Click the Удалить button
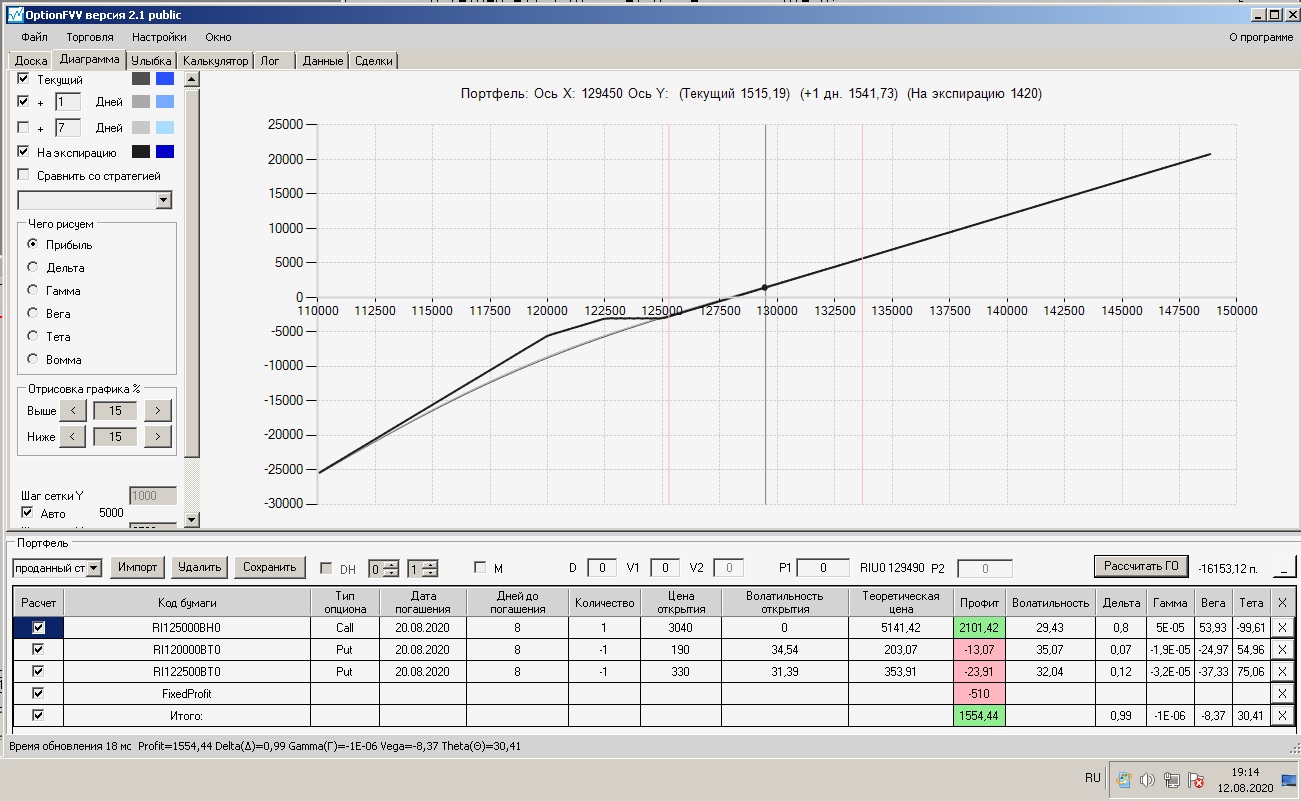Viewport: 1301px width, 801px height. tap(199, 567)
